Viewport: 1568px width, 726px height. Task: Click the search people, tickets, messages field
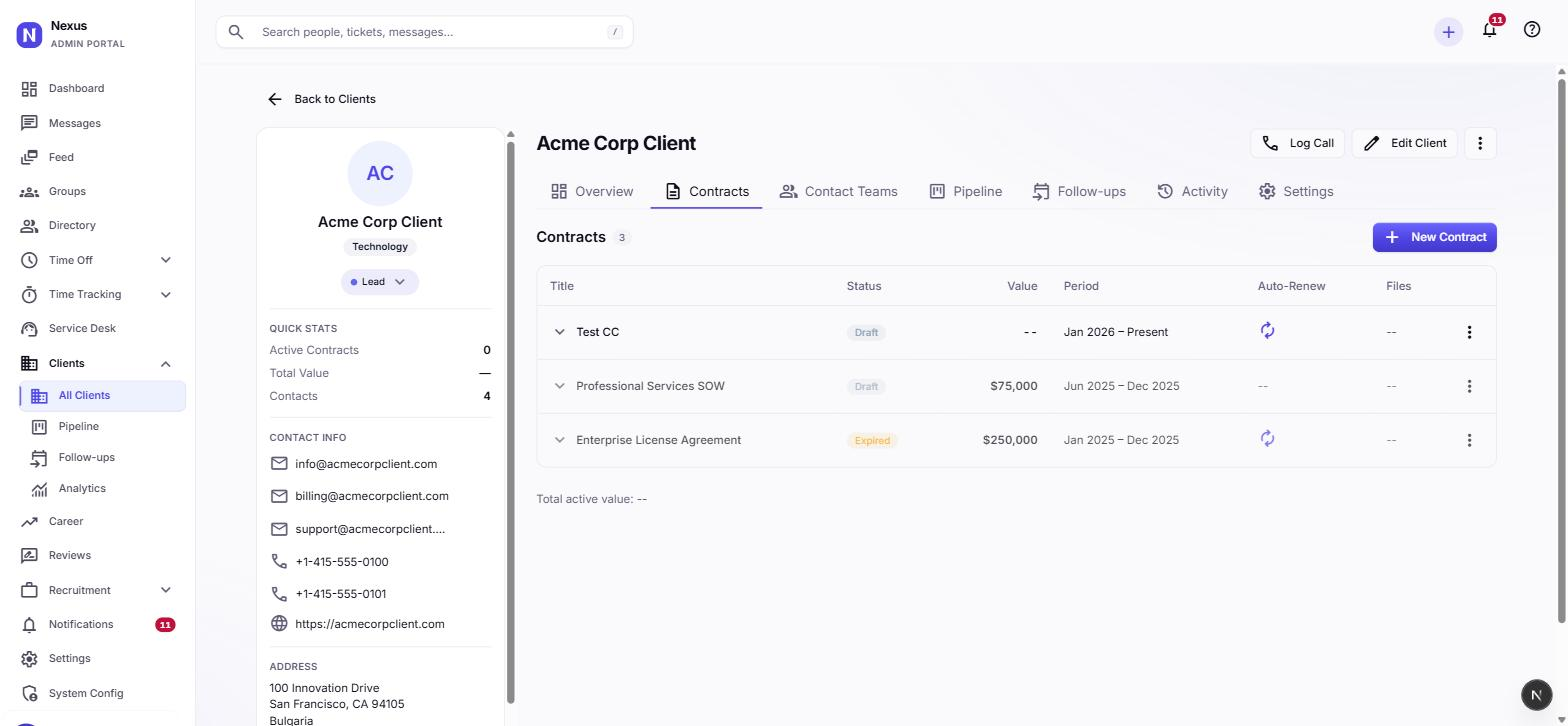click(x=424, y=32)
